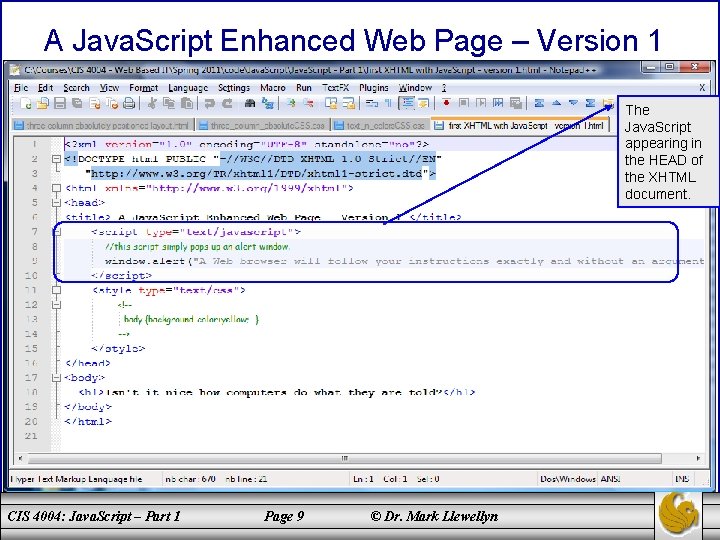Collapse the comment fold on line 12
This screenshot has width=720, height=540.
56,304
